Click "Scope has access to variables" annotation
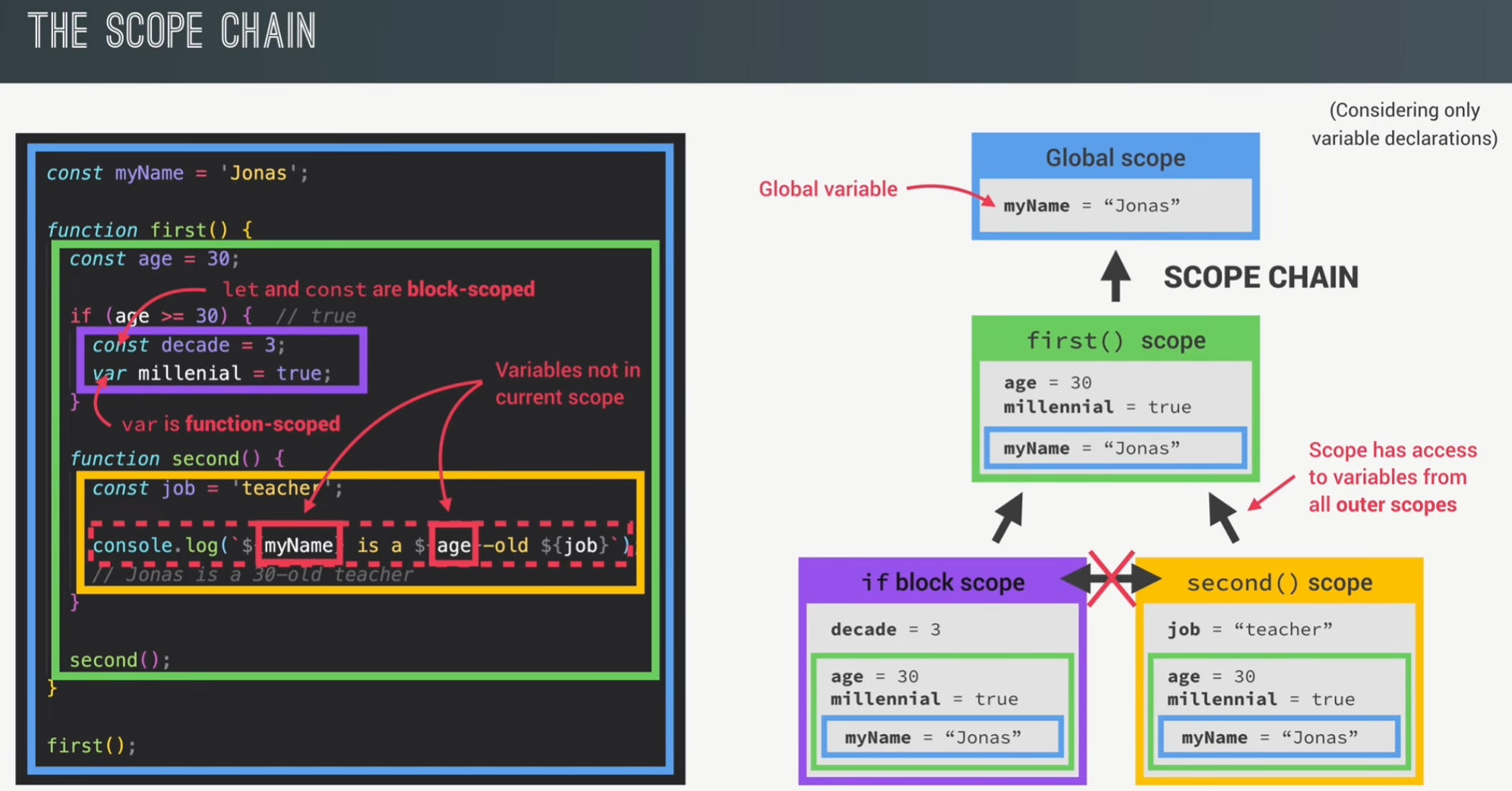Image resolution: width=1512 pixels, height=791 pixels. pyautogui.click(x=1392, y=477)
